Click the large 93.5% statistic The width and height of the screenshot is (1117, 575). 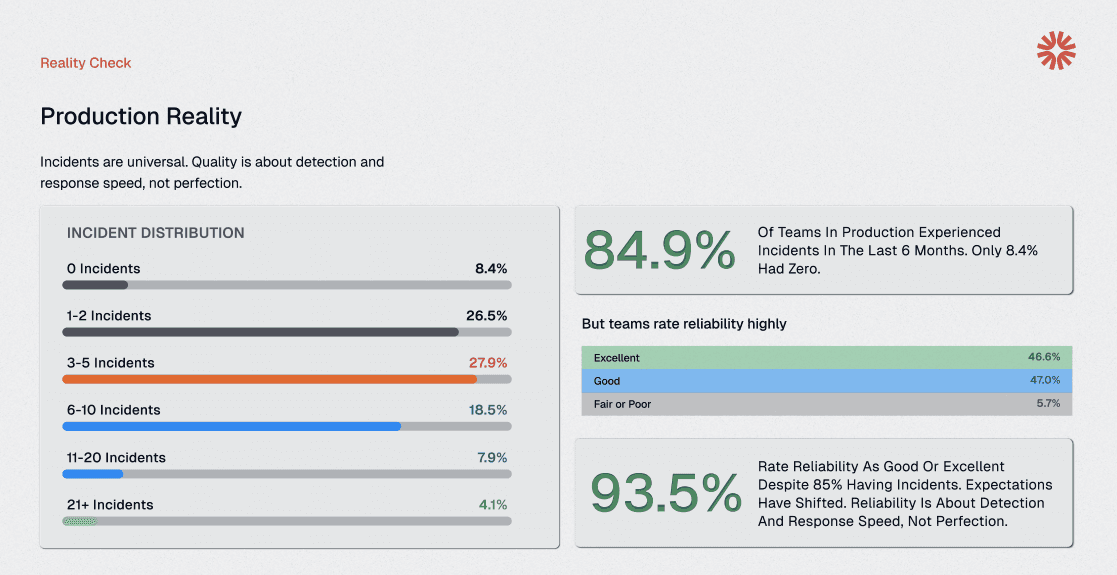[666, 493]
